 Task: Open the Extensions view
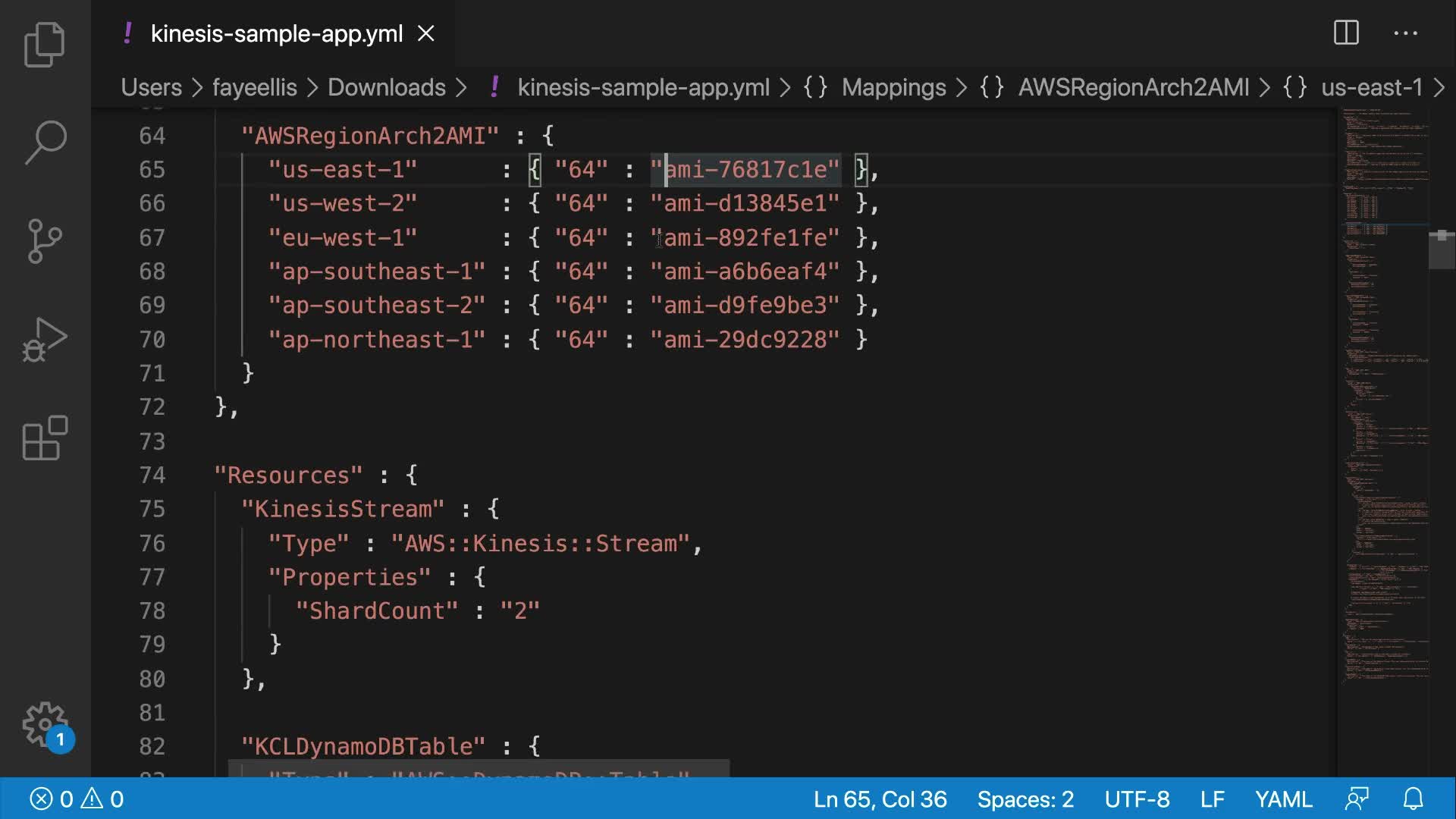coord(45,438)
